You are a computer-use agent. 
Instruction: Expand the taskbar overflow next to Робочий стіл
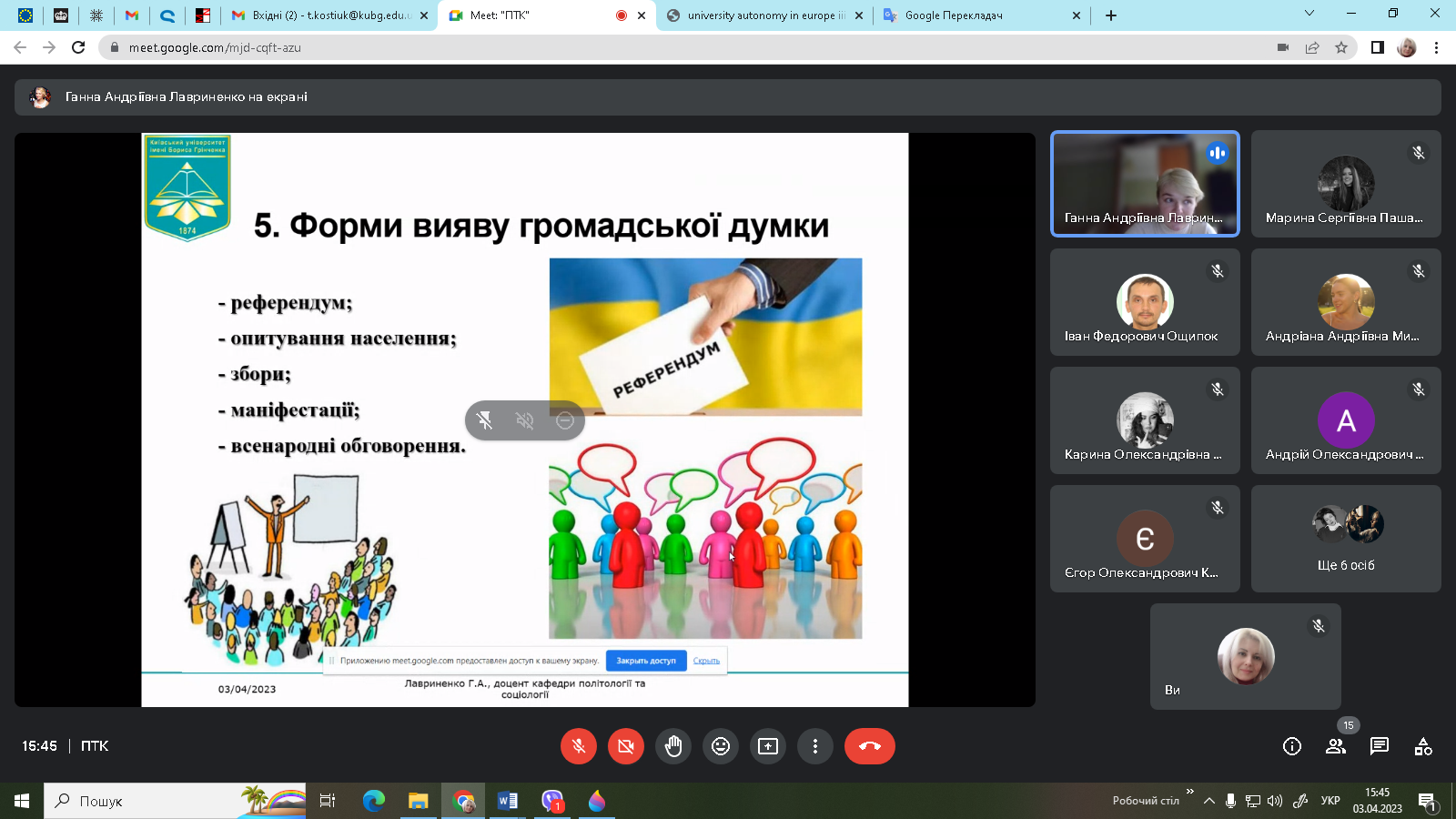pyautogui.click(x=1189, y=794)
